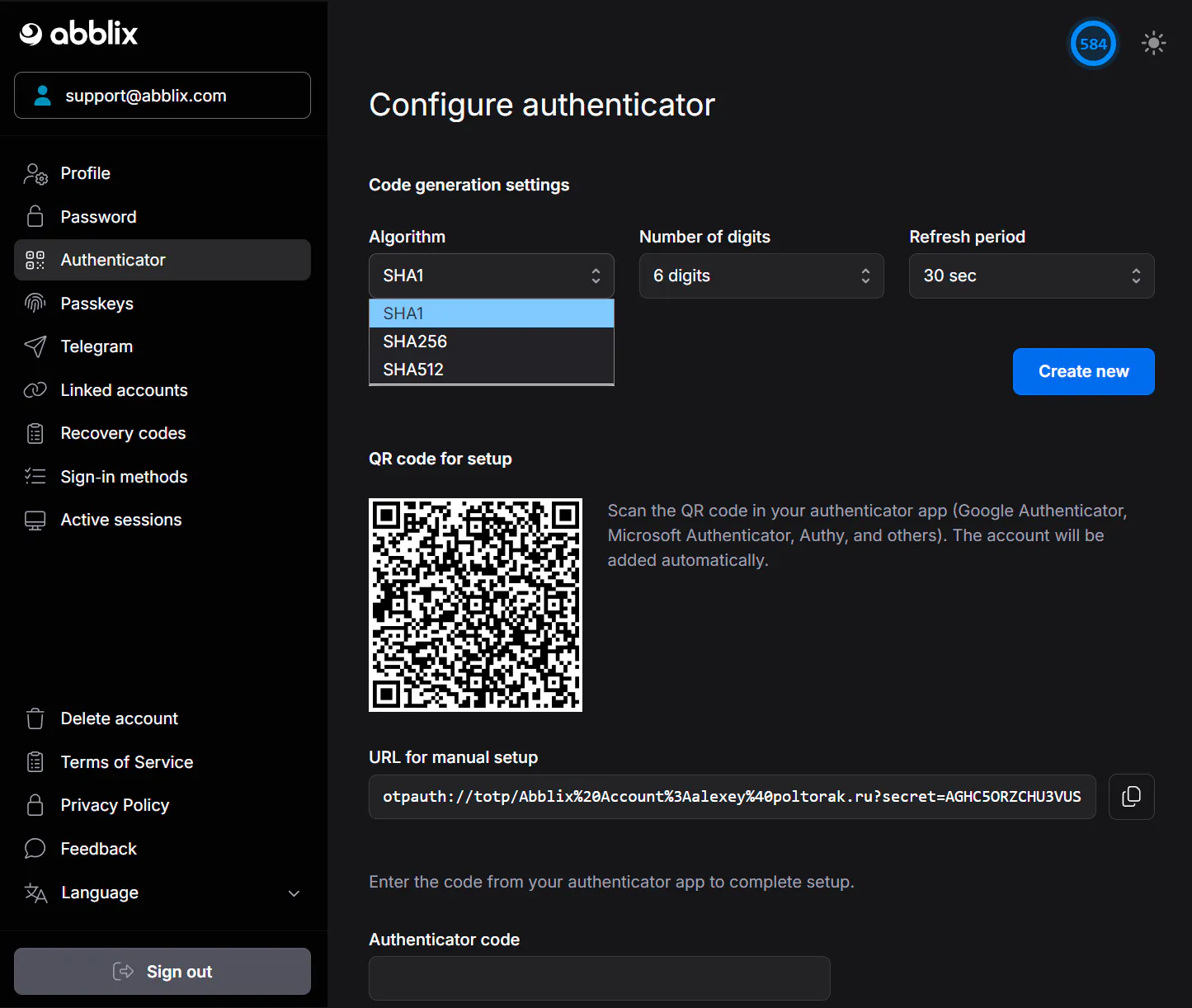This screenshot has width=1192, height=1008.
Task: Click the Authenticator QR icon in sidebar
Action: [x=35, y=260]
